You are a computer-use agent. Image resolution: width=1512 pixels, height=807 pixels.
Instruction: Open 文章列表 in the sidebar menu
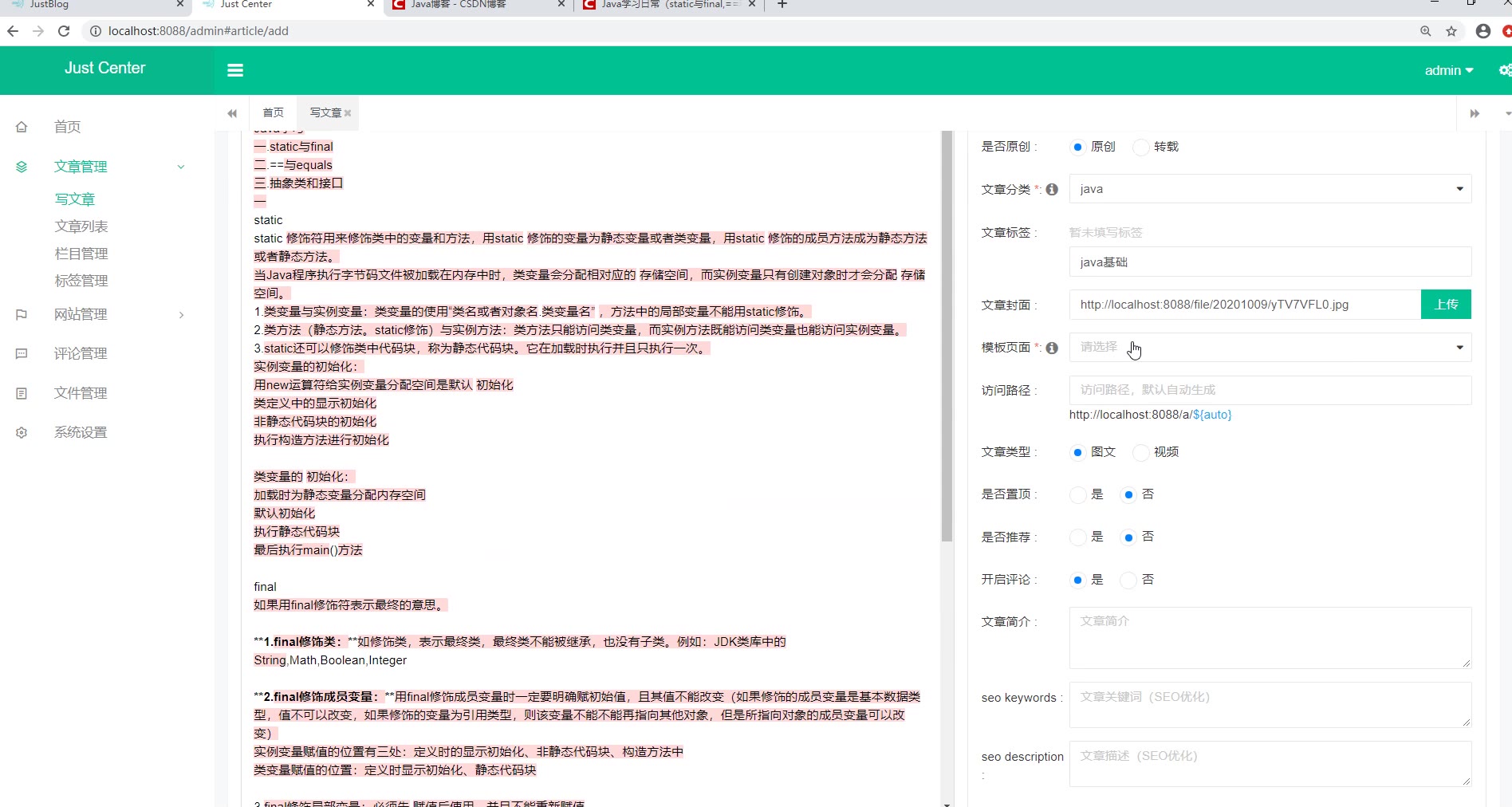(81, 226)
